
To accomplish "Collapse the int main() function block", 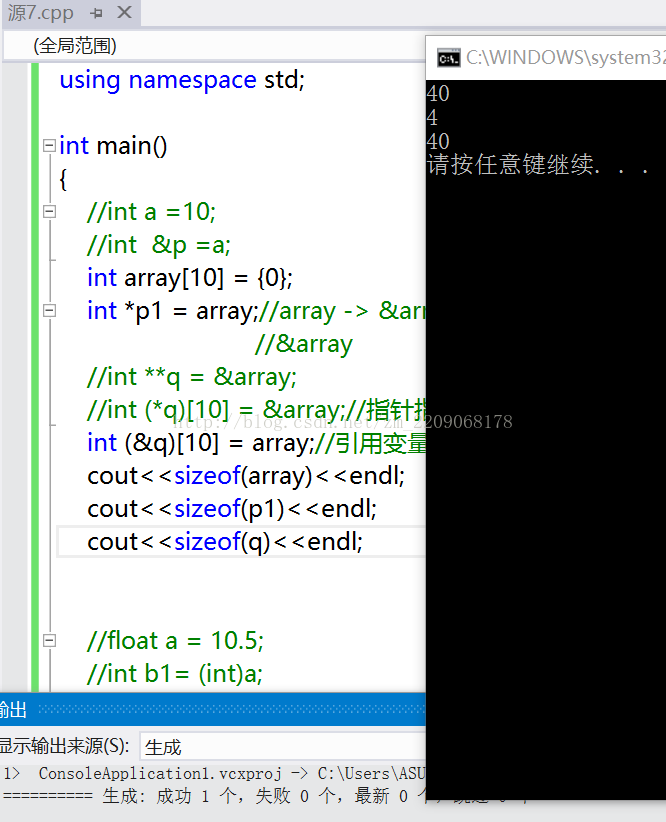I will coord(49,145).
